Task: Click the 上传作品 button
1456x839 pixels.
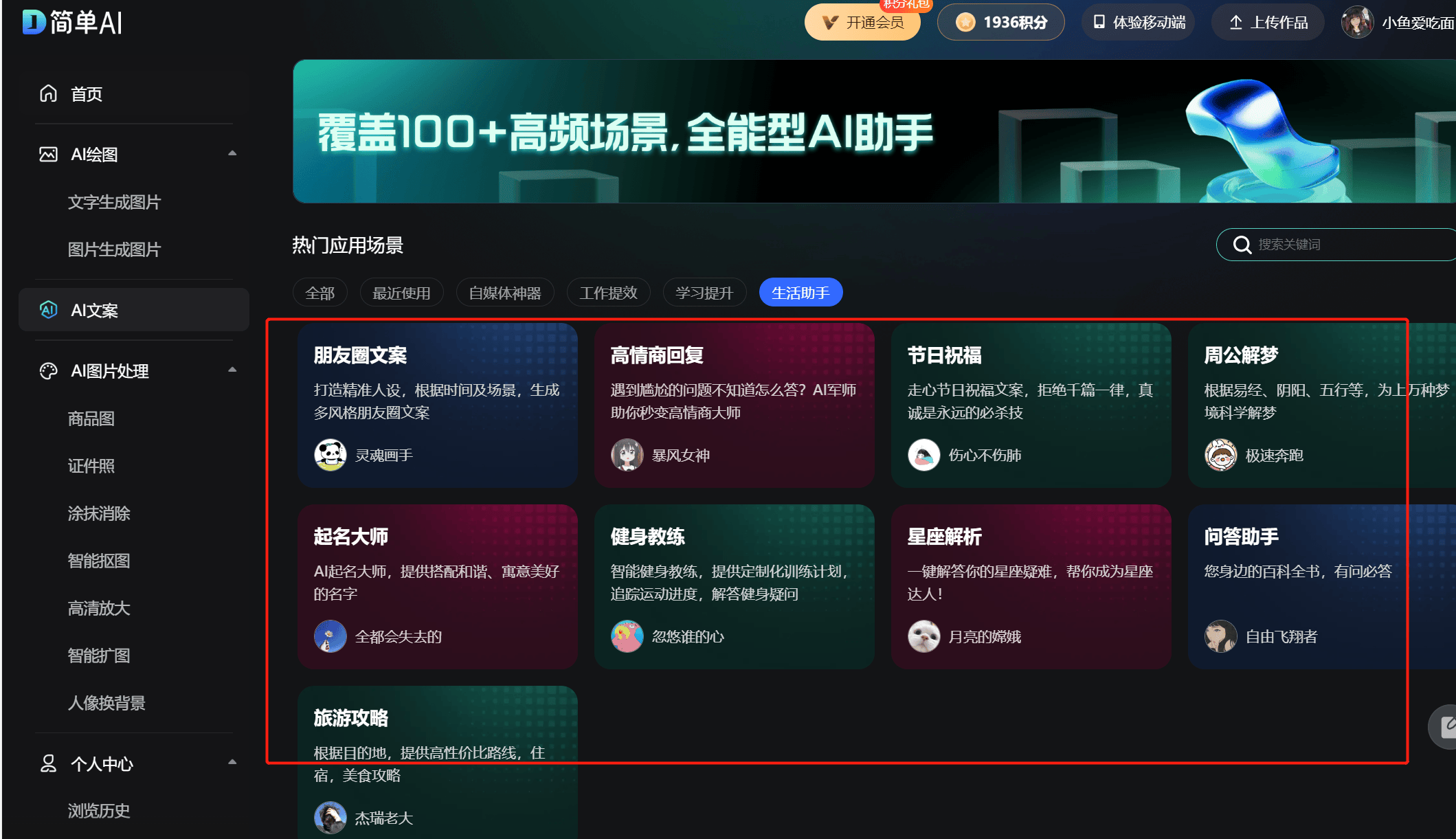Action: coord(1268,23)
